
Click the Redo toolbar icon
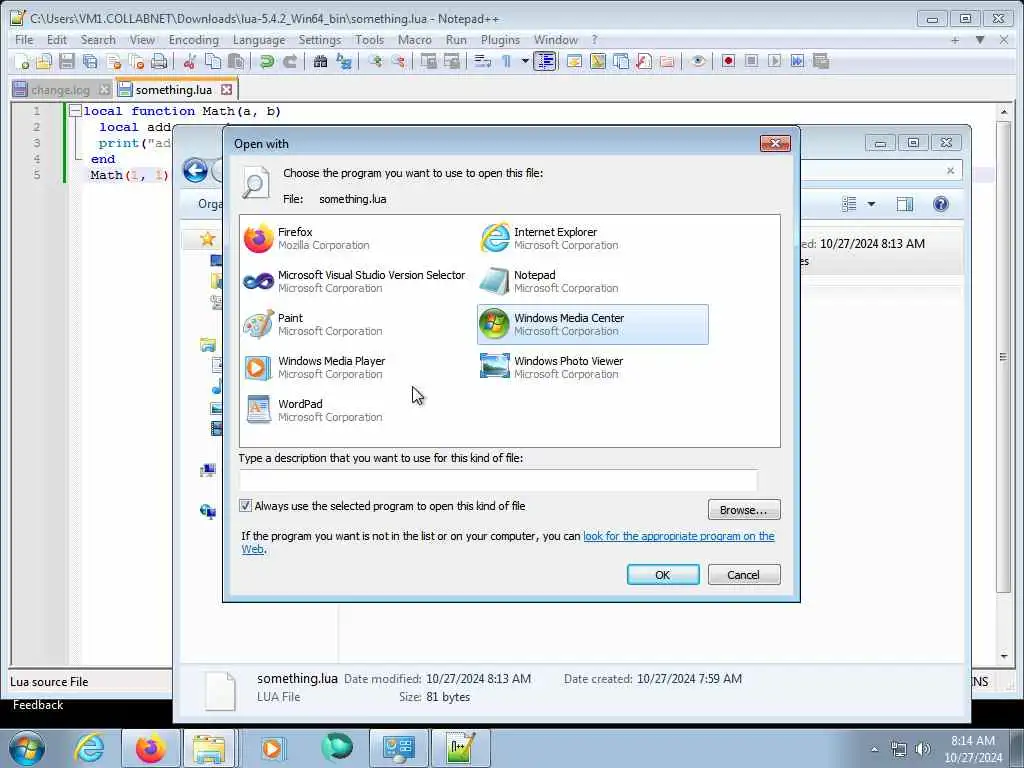point(289,61)
